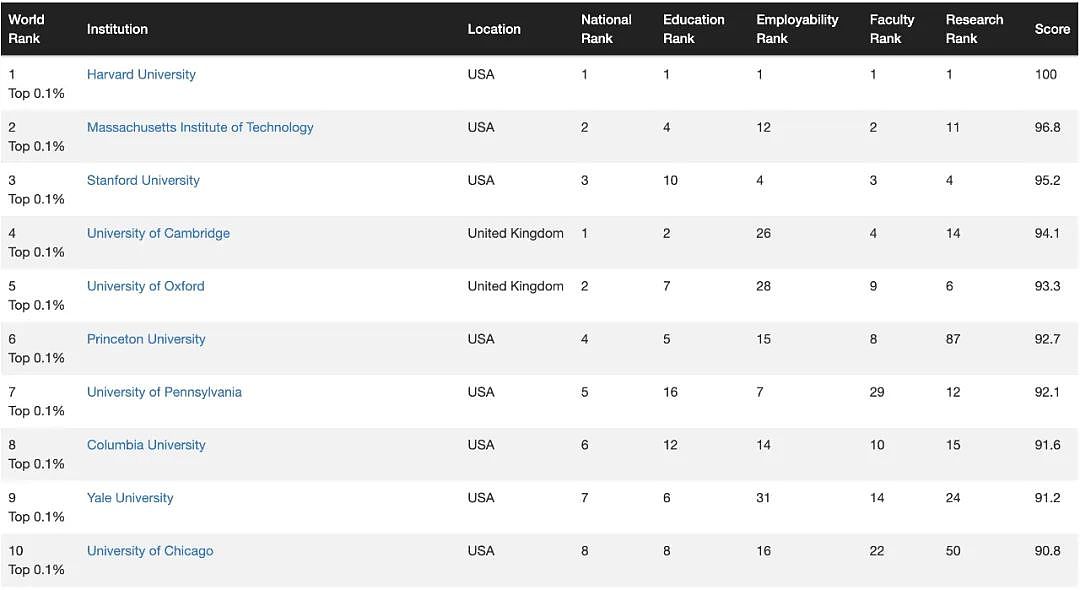
Task: Sort by World Rank column header
Action: [x=26, y=29]
